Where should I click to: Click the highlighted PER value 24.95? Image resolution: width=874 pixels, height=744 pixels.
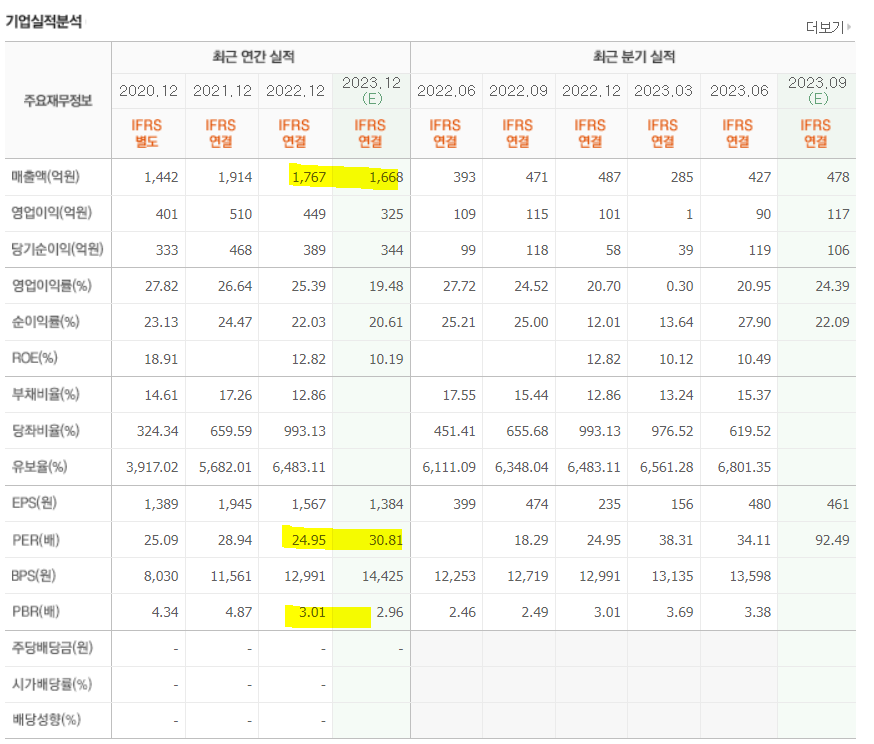pos(309,540)
